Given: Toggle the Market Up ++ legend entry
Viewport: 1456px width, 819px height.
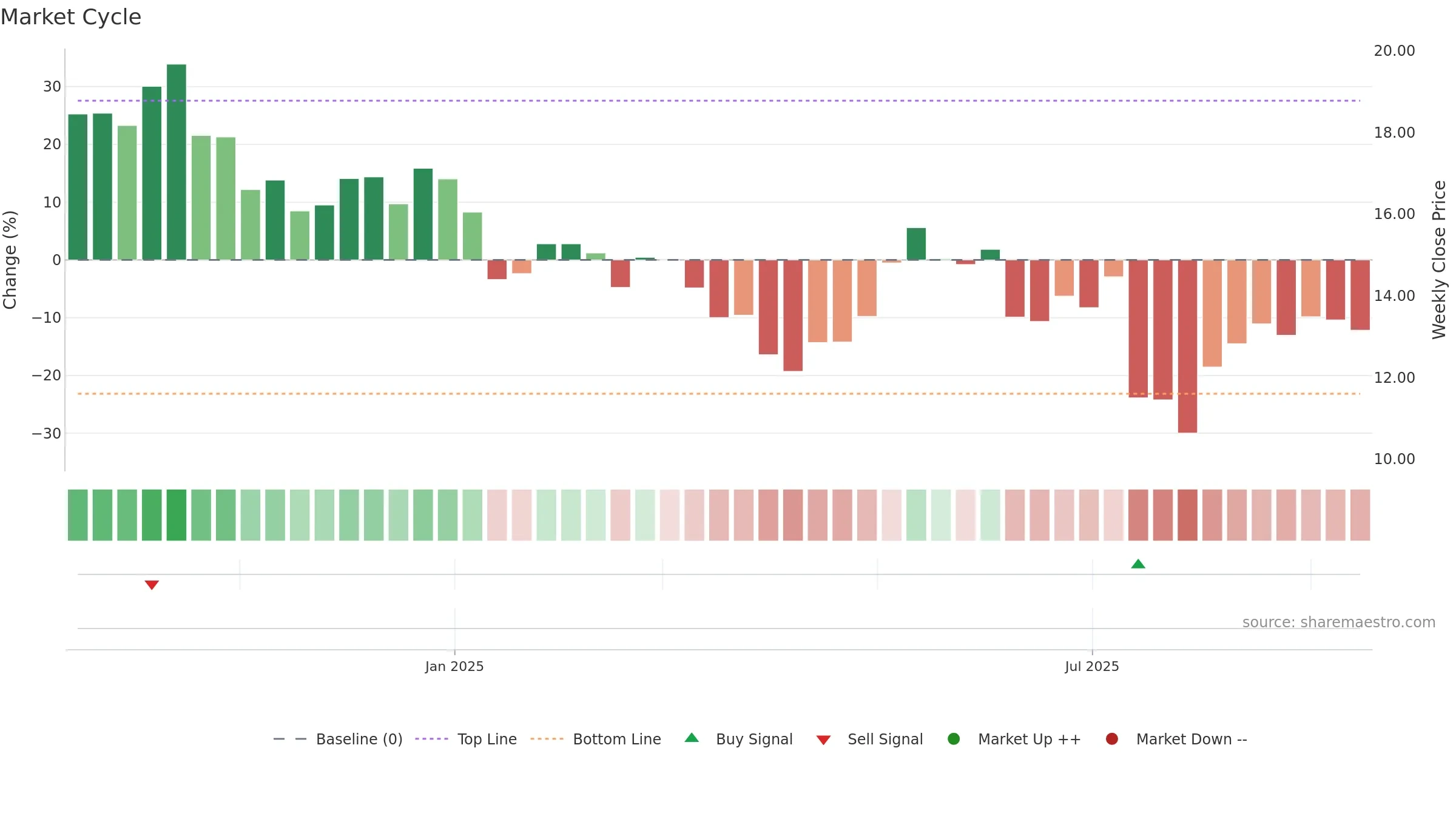Looking at the screenshot, I should pyautogui.click(x=1014, y=739).
